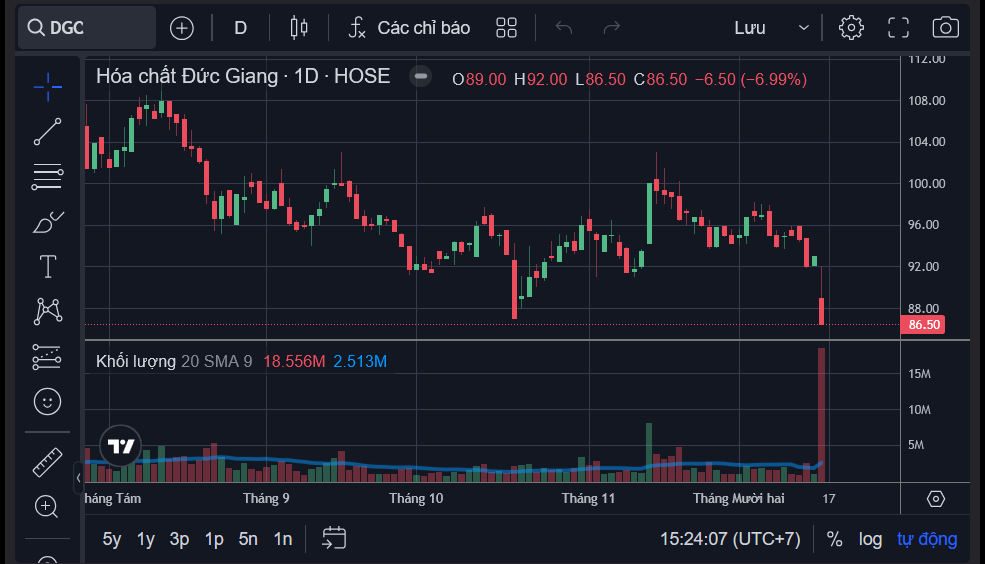This screenshot has height=564, width=985.
Task: Click the D interval button
Action: 241,28
